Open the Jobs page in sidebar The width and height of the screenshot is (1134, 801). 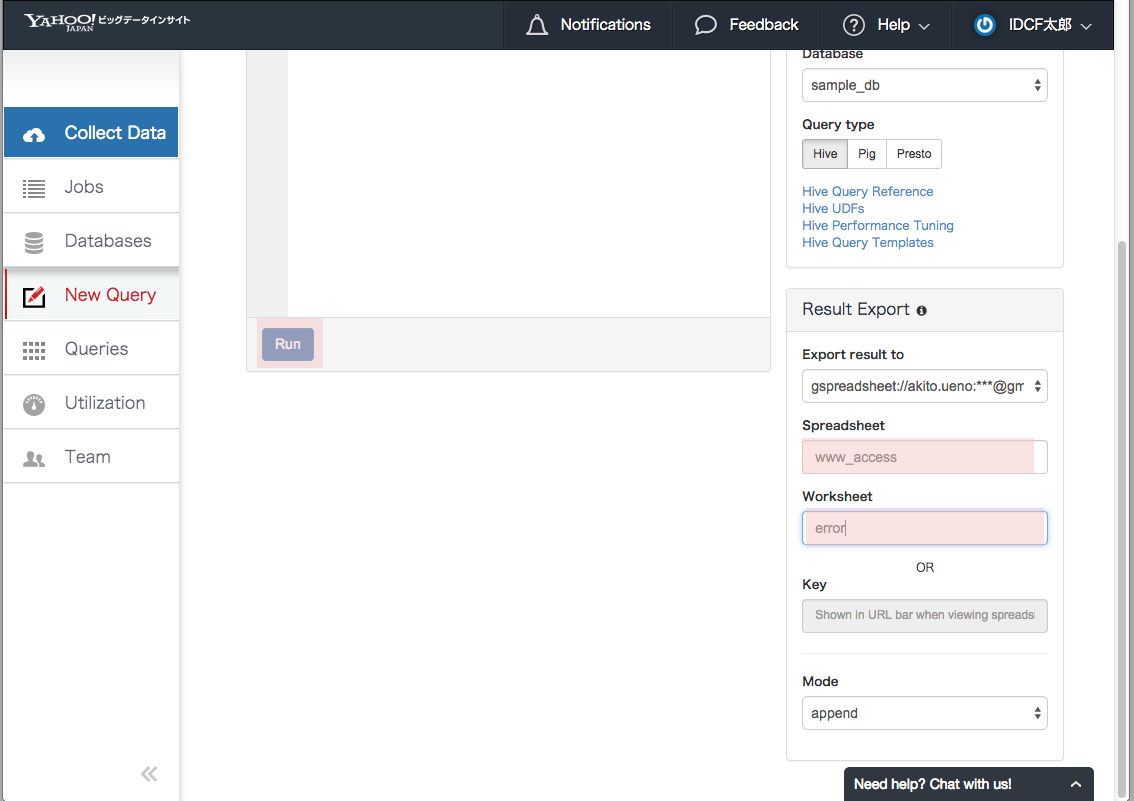[91, 187]
